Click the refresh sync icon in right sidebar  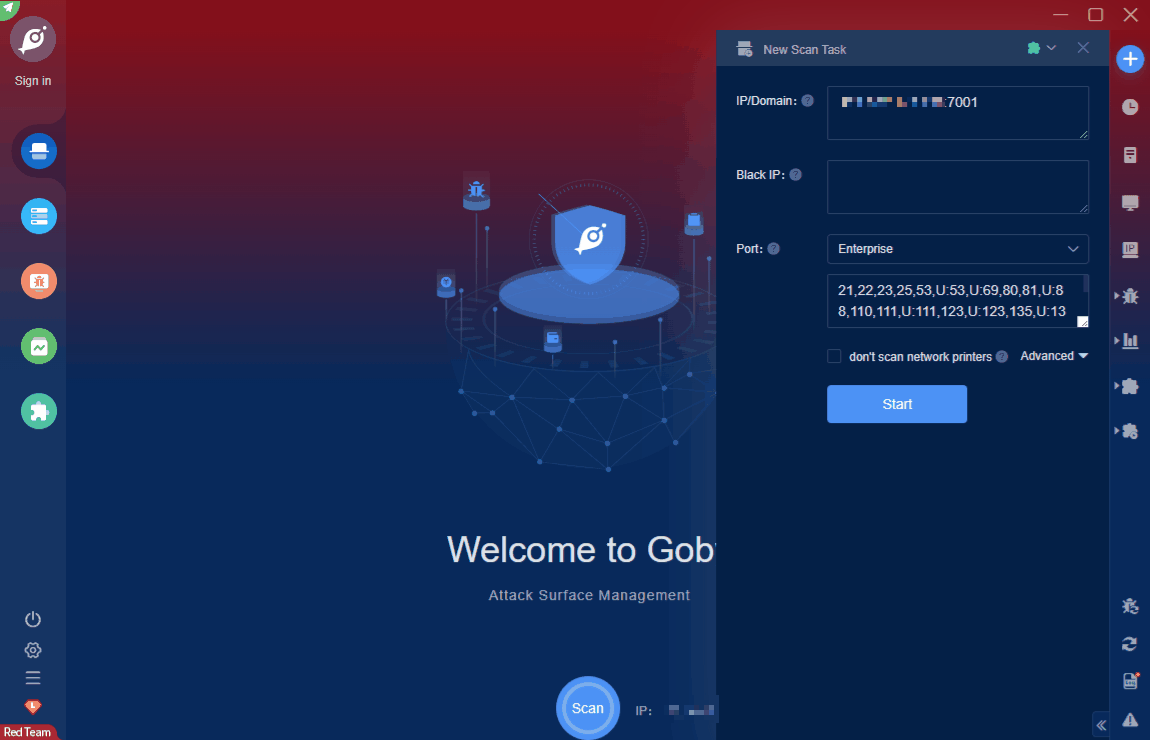coord(1130,643)
